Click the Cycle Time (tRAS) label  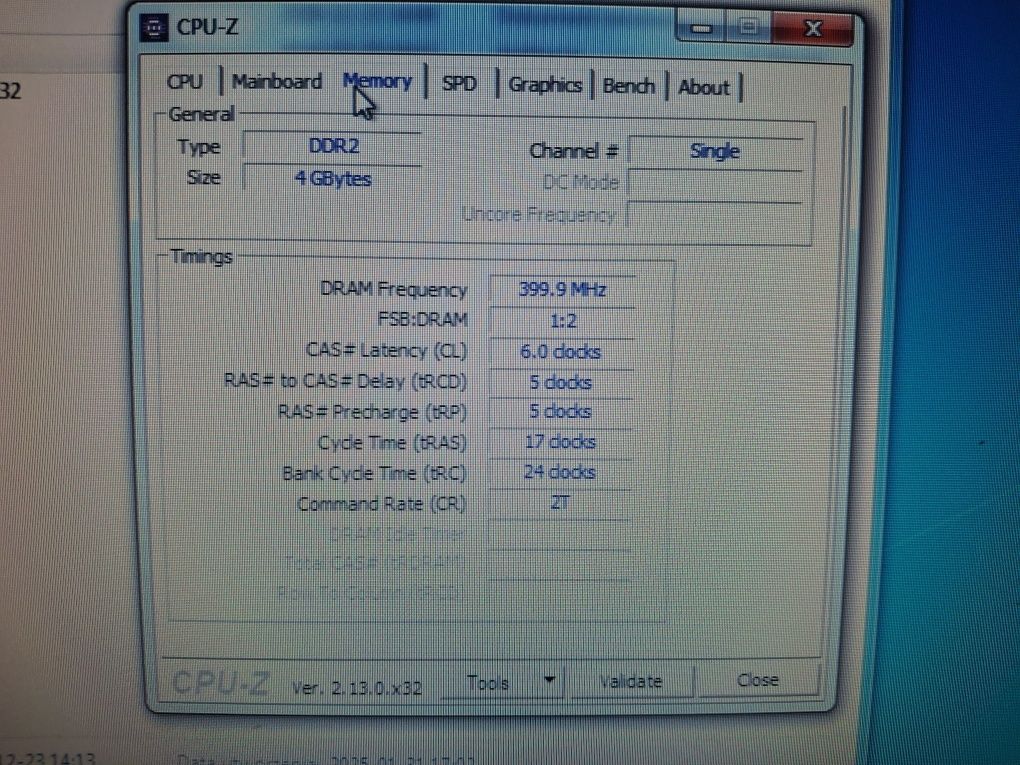[392, 443]
